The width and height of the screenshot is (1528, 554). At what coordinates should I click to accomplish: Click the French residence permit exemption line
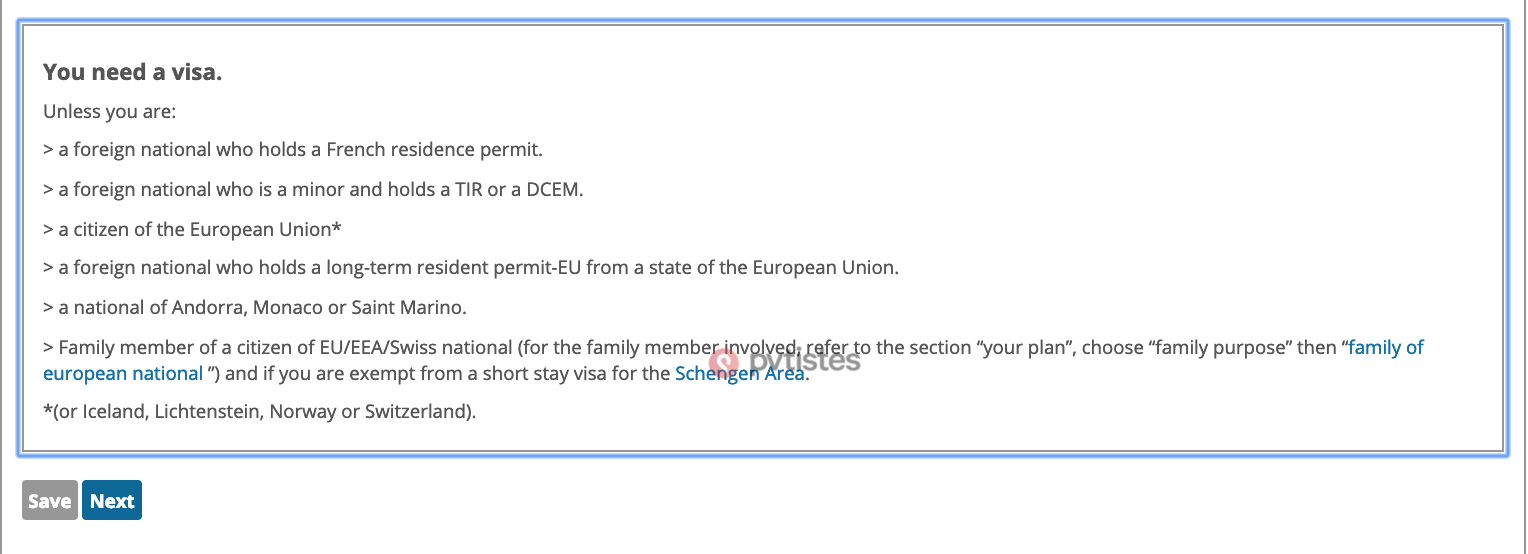pyautogui.click(x=293, y=150)
